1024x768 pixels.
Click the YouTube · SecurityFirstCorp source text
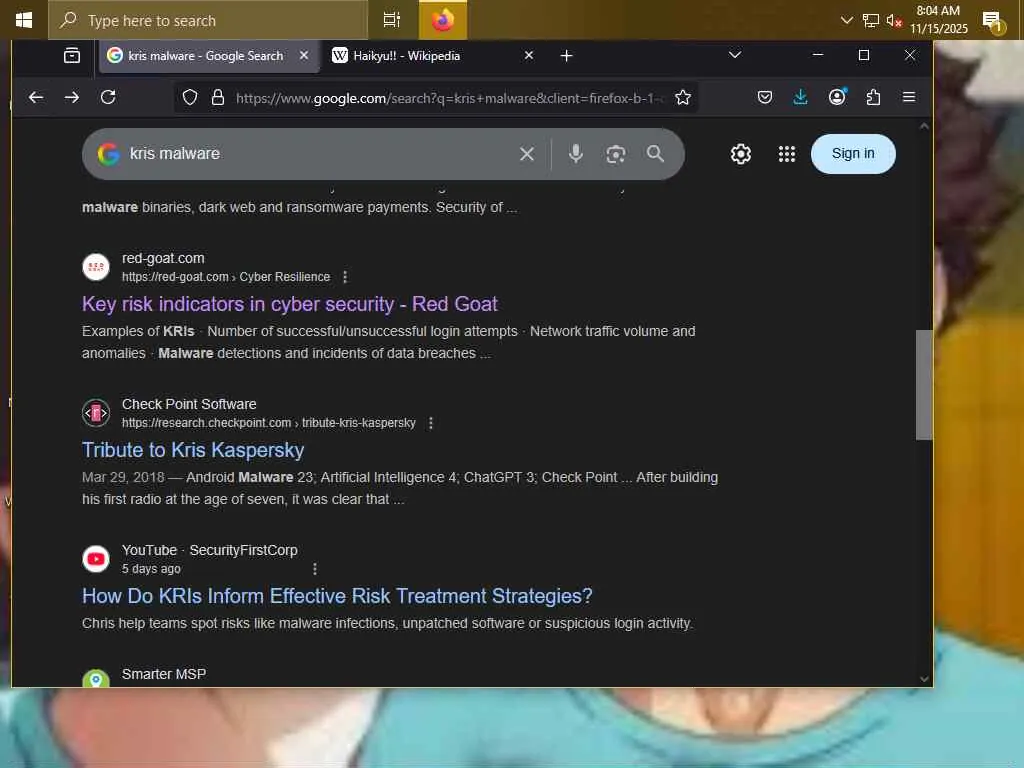210,551
